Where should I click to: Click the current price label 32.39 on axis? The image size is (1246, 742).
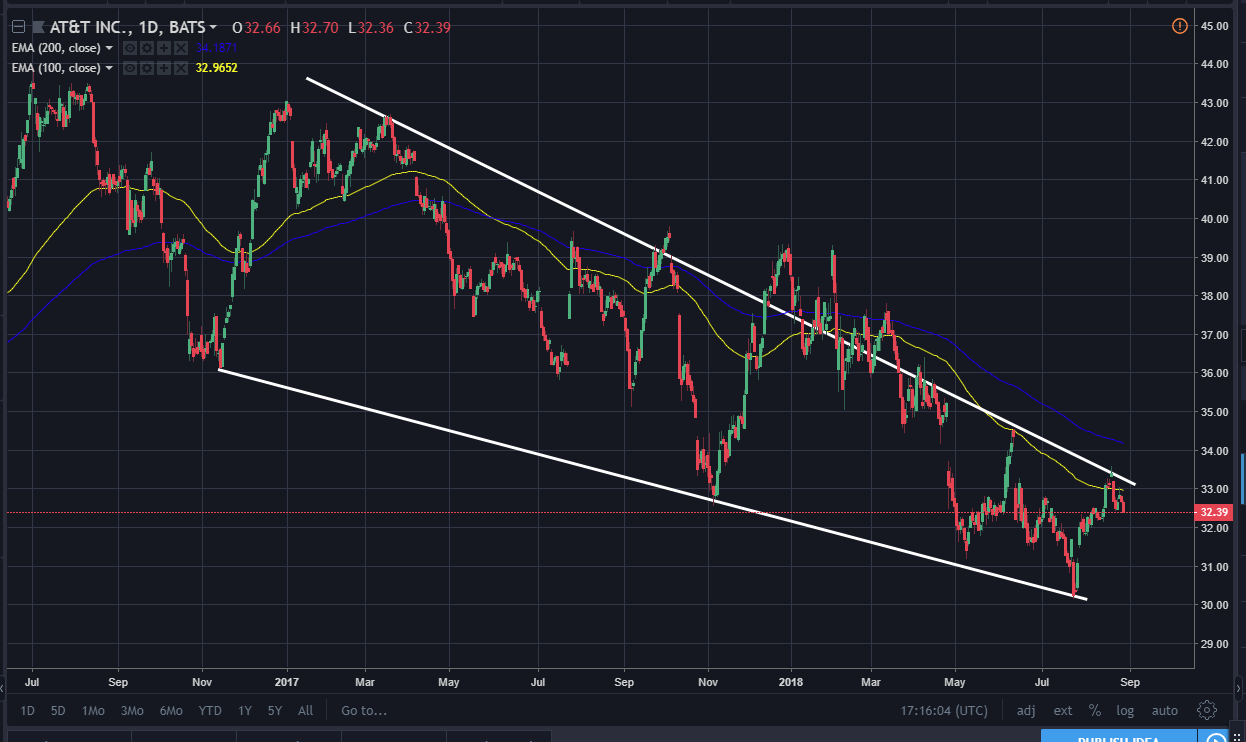pos(1215,512)
